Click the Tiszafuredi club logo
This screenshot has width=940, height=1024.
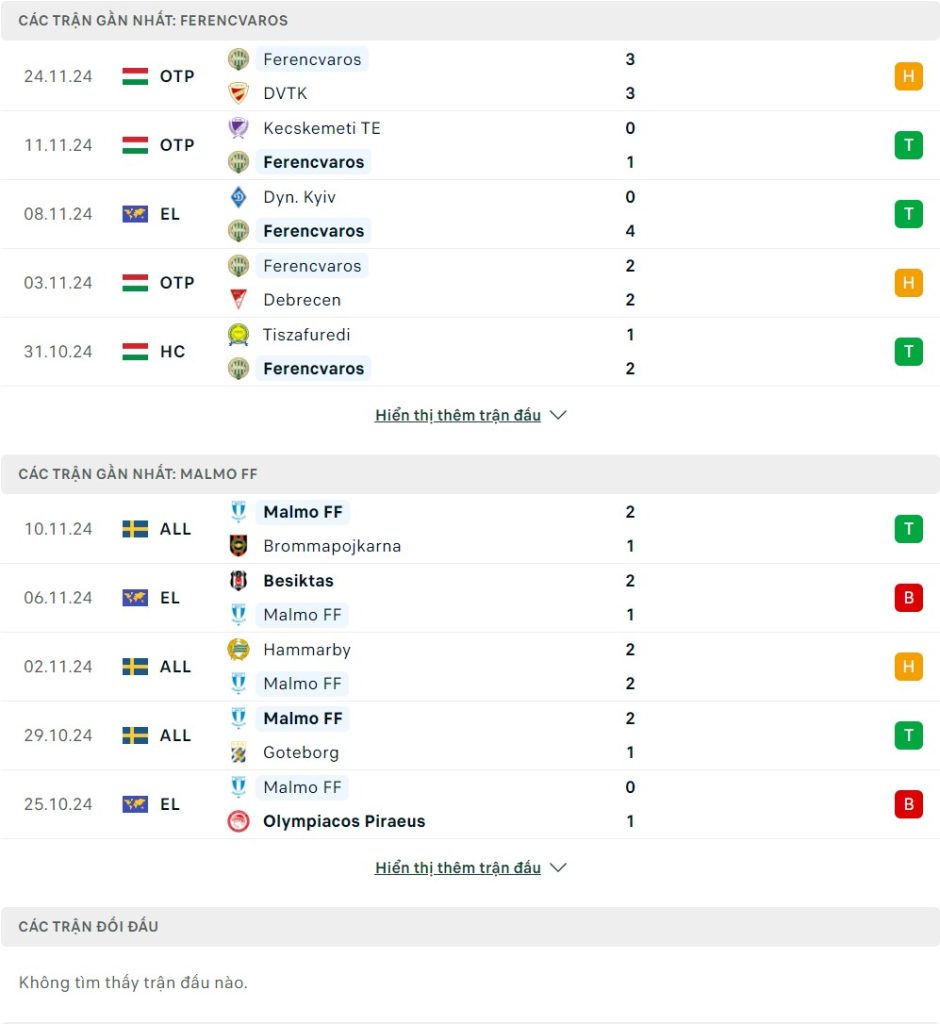click(x=238, y=335)
